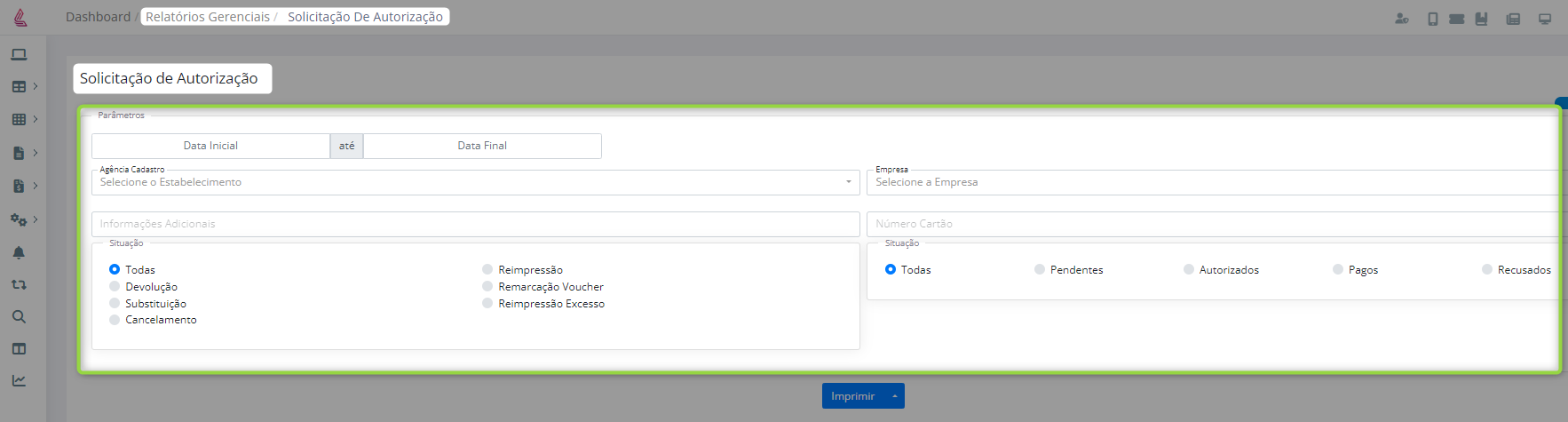
Task: Expand chevron beside document sidebar icon
Action: coord(36,153)
